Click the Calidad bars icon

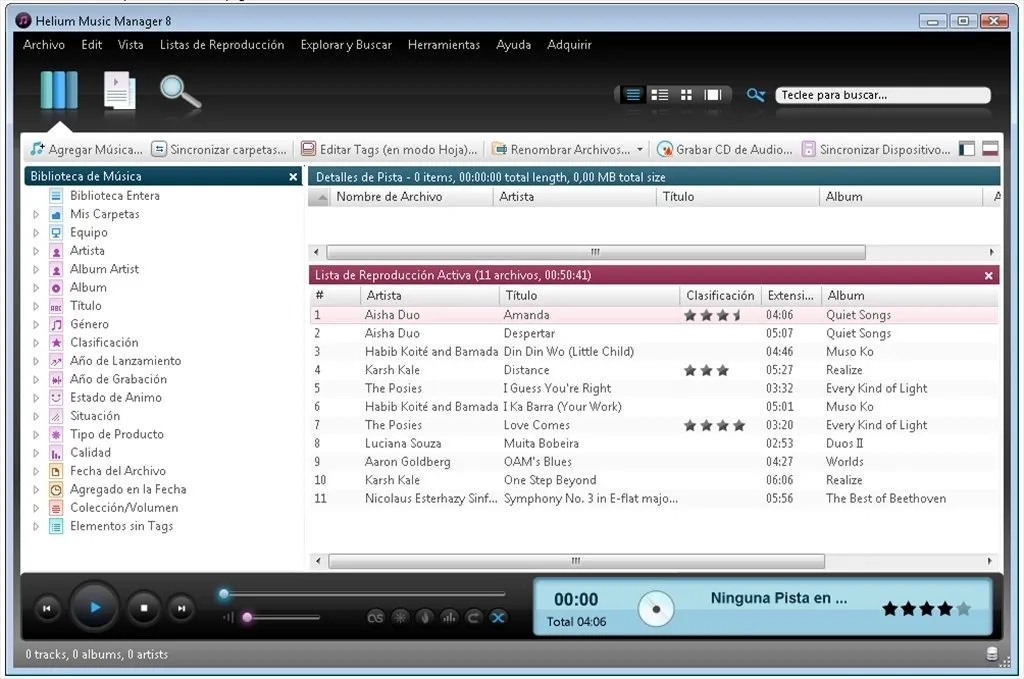(56, 452)
